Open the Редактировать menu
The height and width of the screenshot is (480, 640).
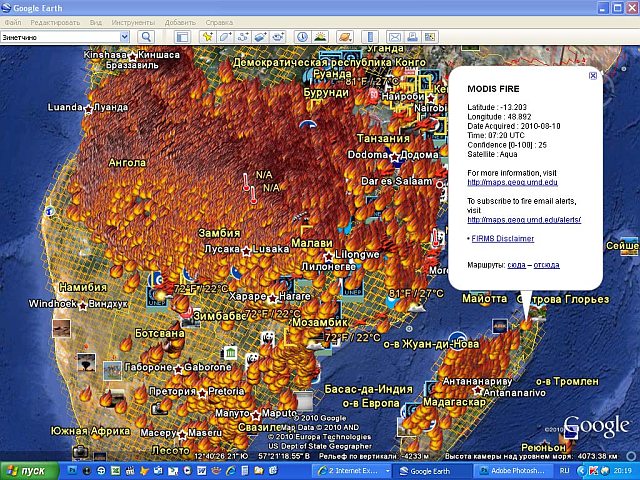(x=55, y=22)
